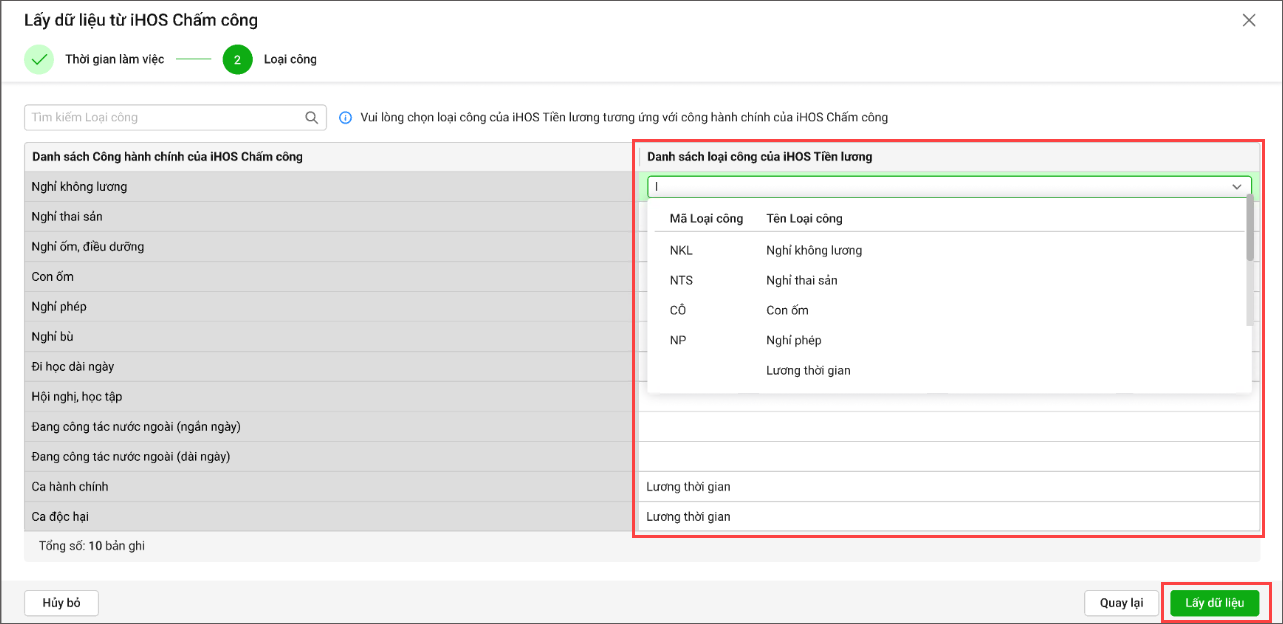
Task: Click the Nghỉ không lương row in left list
Action: pyautogui.click(x=330, y=187)
